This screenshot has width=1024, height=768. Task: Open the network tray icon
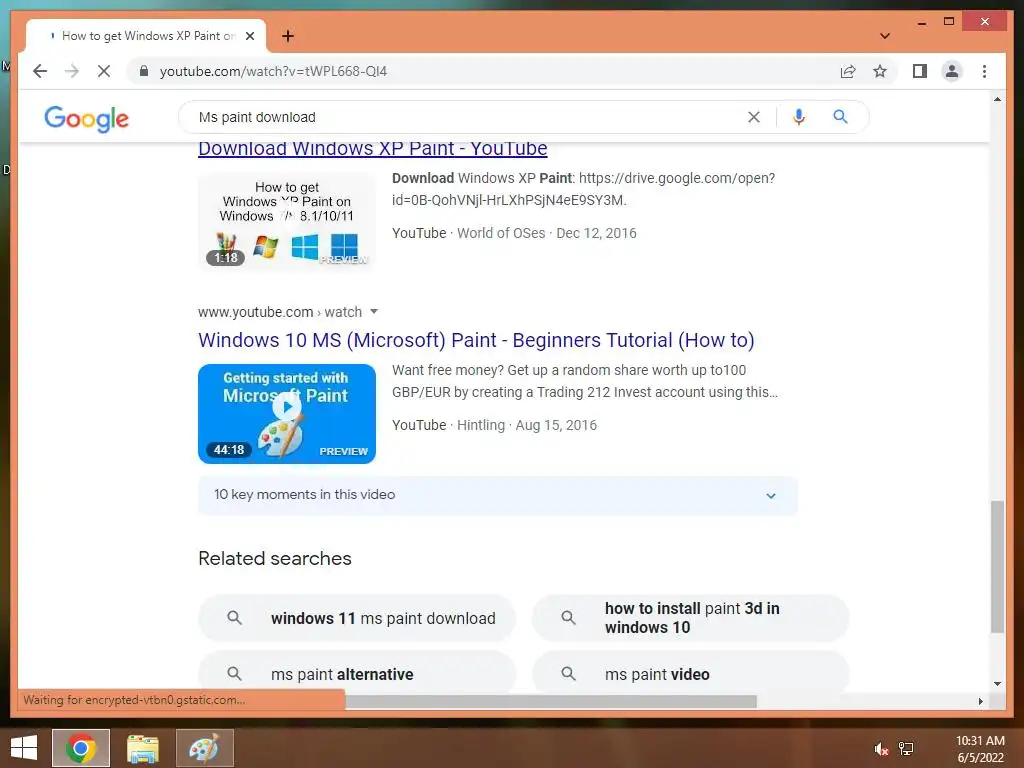pyautogui.click(x=906, y=749)
